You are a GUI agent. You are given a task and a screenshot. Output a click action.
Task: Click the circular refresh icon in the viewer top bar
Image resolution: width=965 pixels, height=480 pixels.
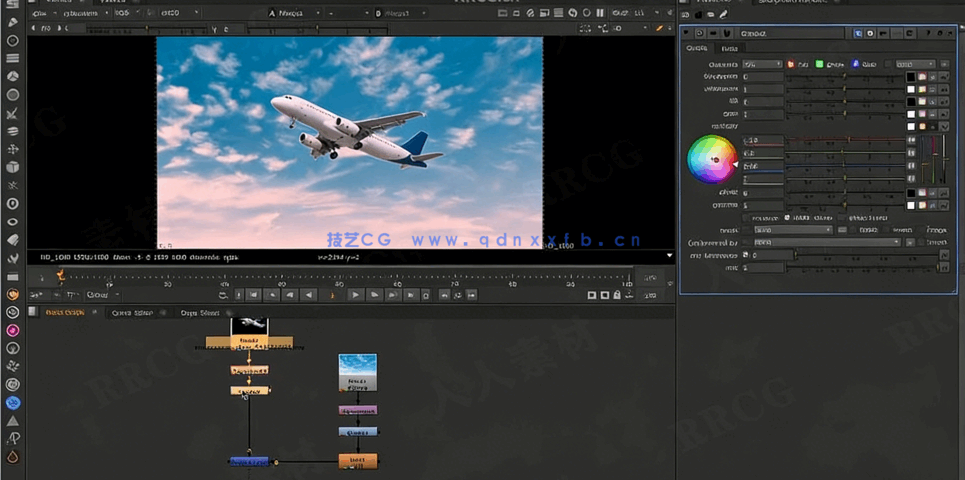[x=572, y=12]
